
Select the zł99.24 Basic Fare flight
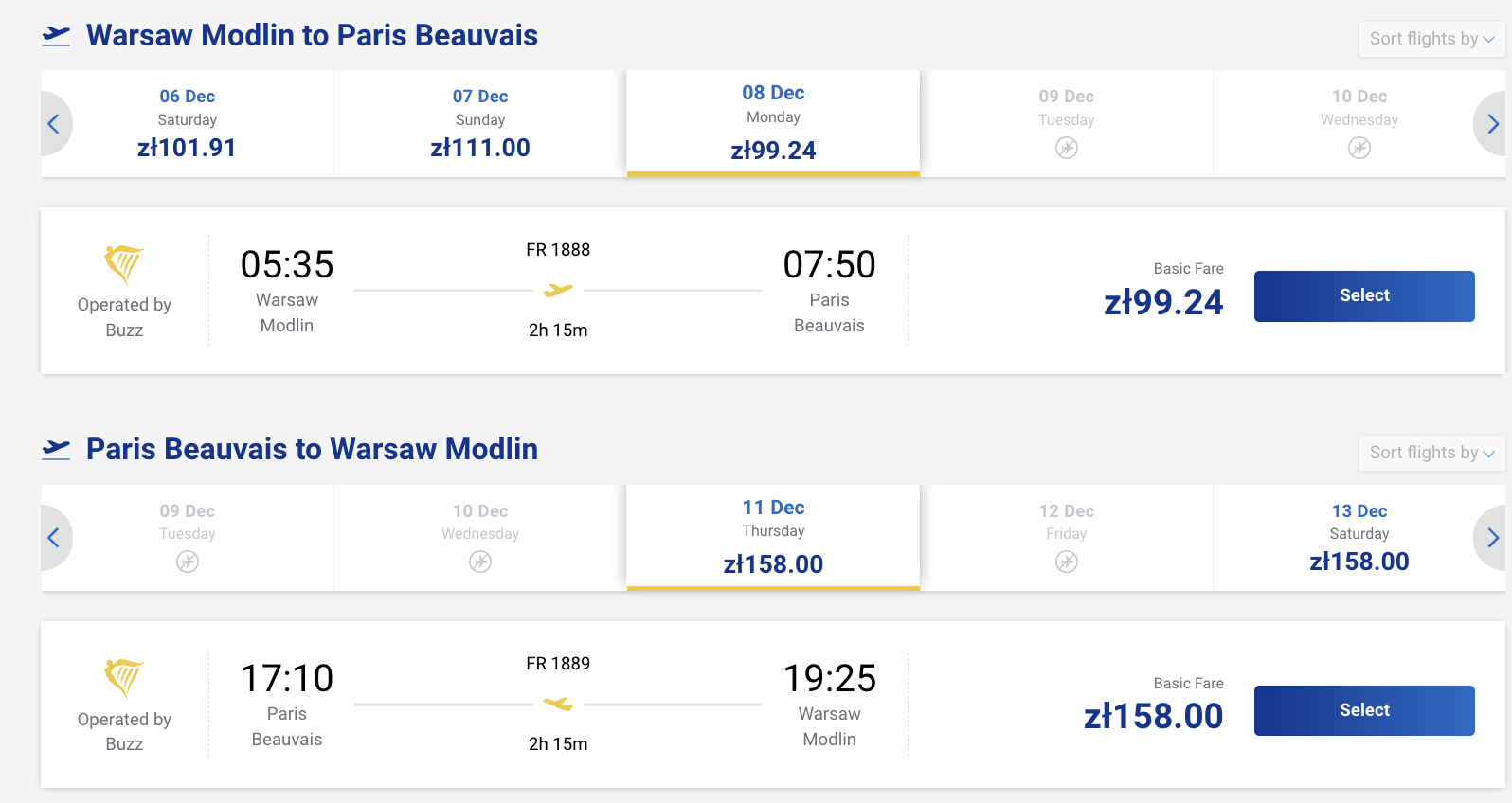click(x=1363, y=295)
